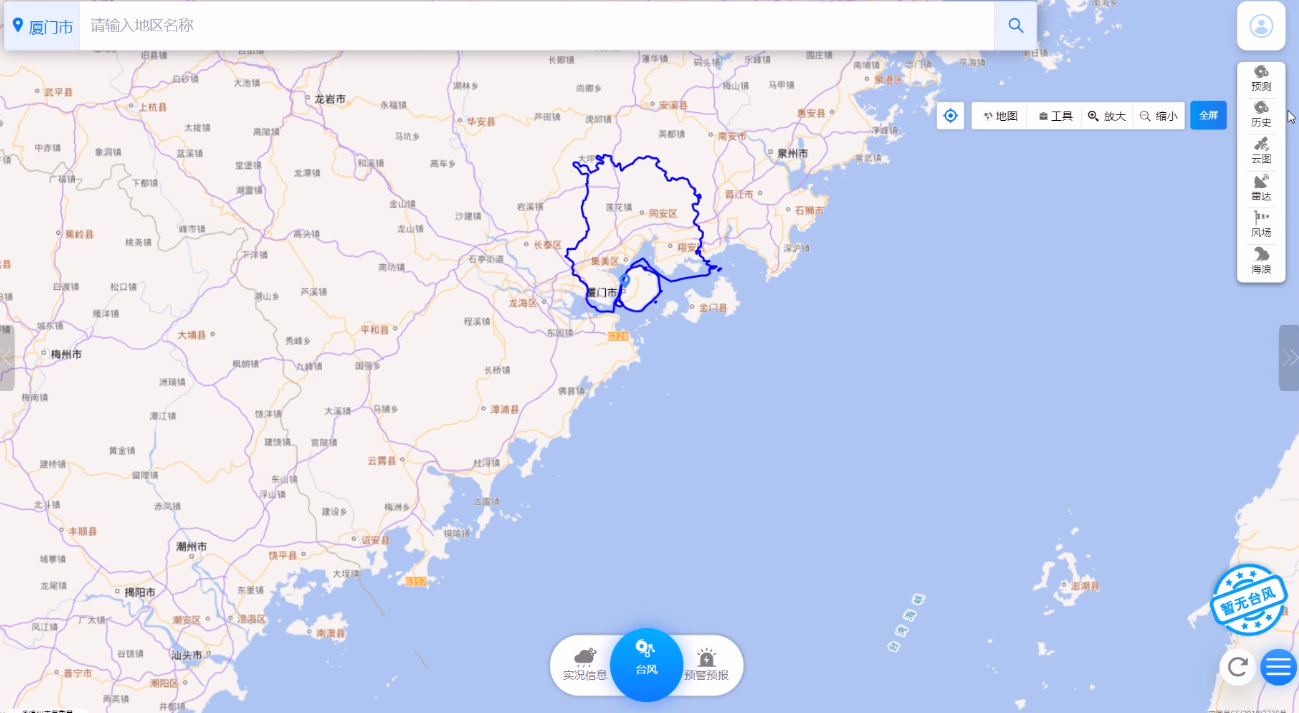
Task: Open the blue hamburger menu button
Action: tap(1279, 667)
